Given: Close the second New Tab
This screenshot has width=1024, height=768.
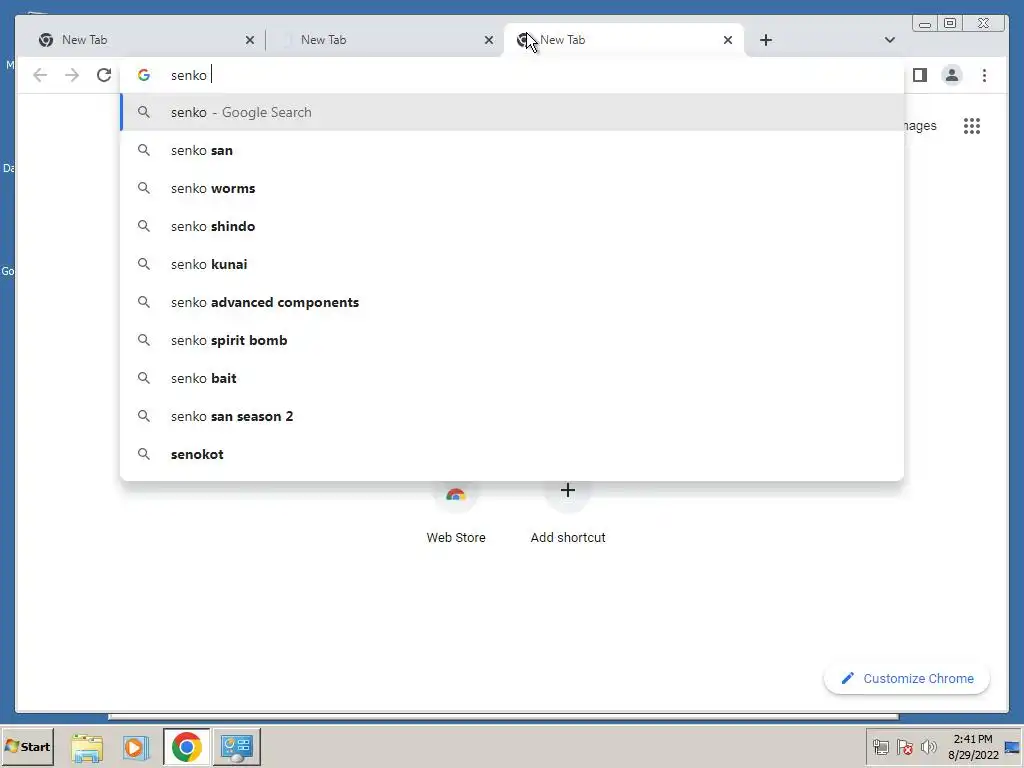Looking at the screenshot, I should (488, 40).
